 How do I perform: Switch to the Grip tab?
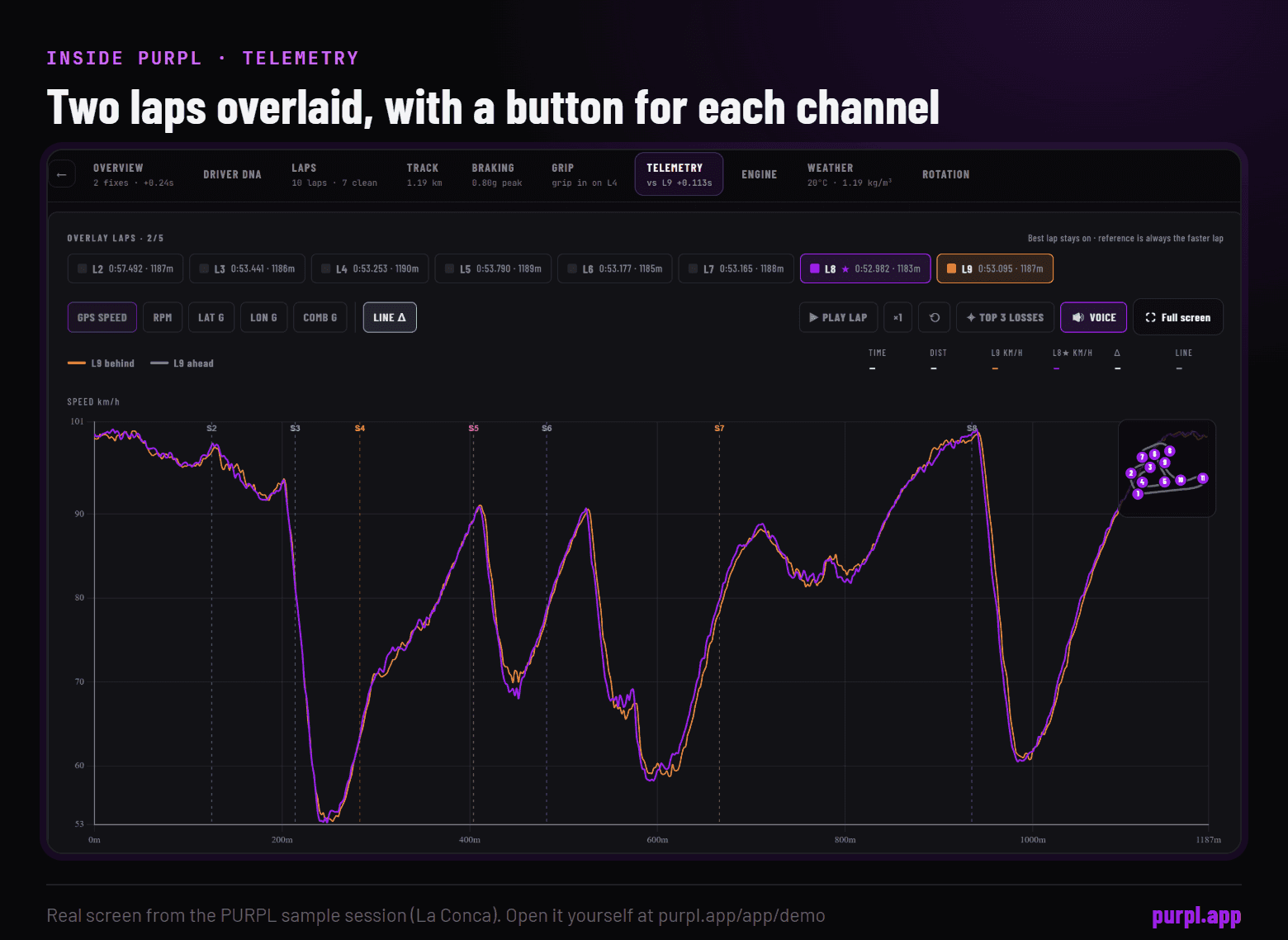[x=585, y=174]
